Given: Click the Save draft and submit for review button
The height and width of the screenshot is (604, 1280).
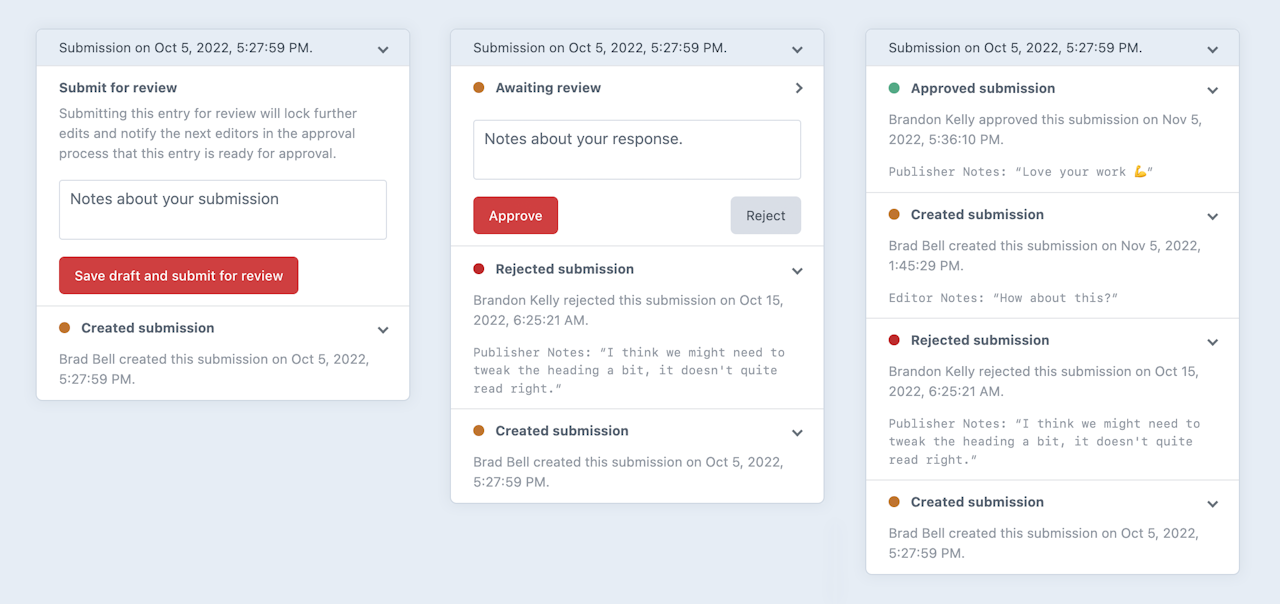Looking at the screenshot, I should point(178,276).
